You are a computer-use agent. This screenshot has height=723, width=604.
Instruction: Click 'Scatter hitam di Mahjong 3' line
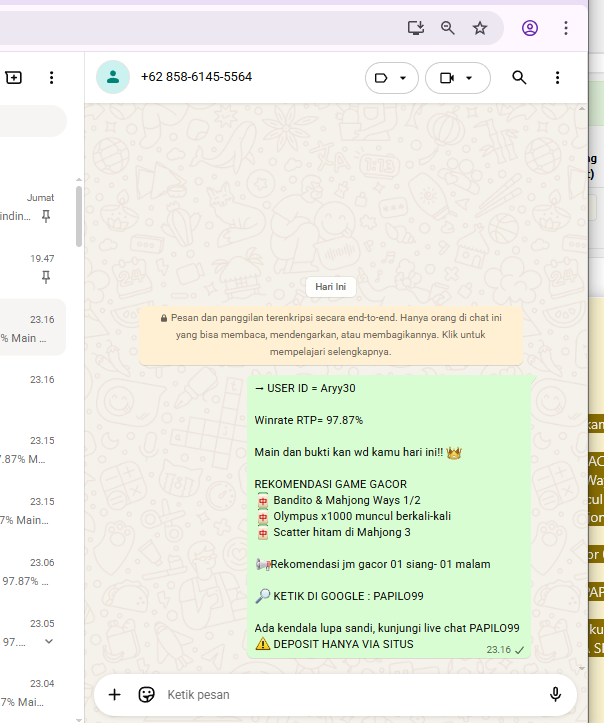click(x=342, y=532)
